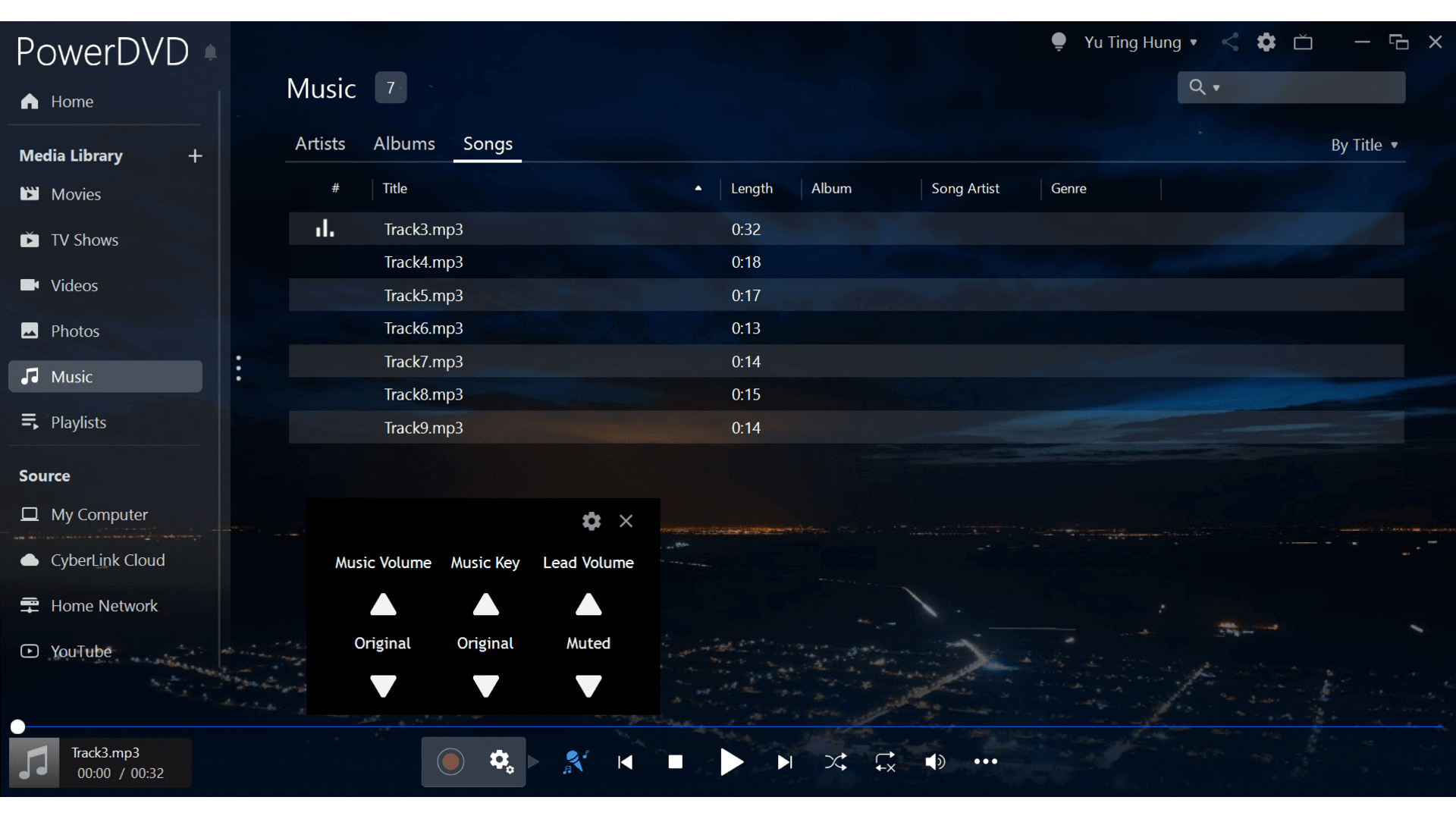This screenshot has width=1456, height=819.
Task: Open Playlists in the sidebar
Action: pos(78,422)
